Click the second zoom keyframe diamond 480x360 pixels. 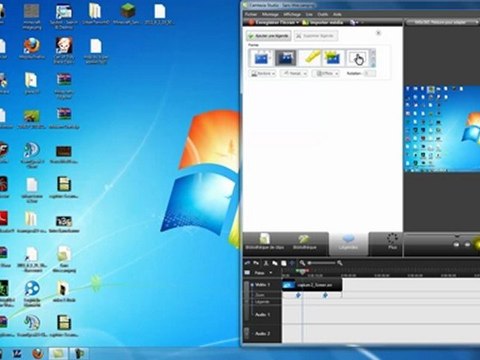pos(325,295)
